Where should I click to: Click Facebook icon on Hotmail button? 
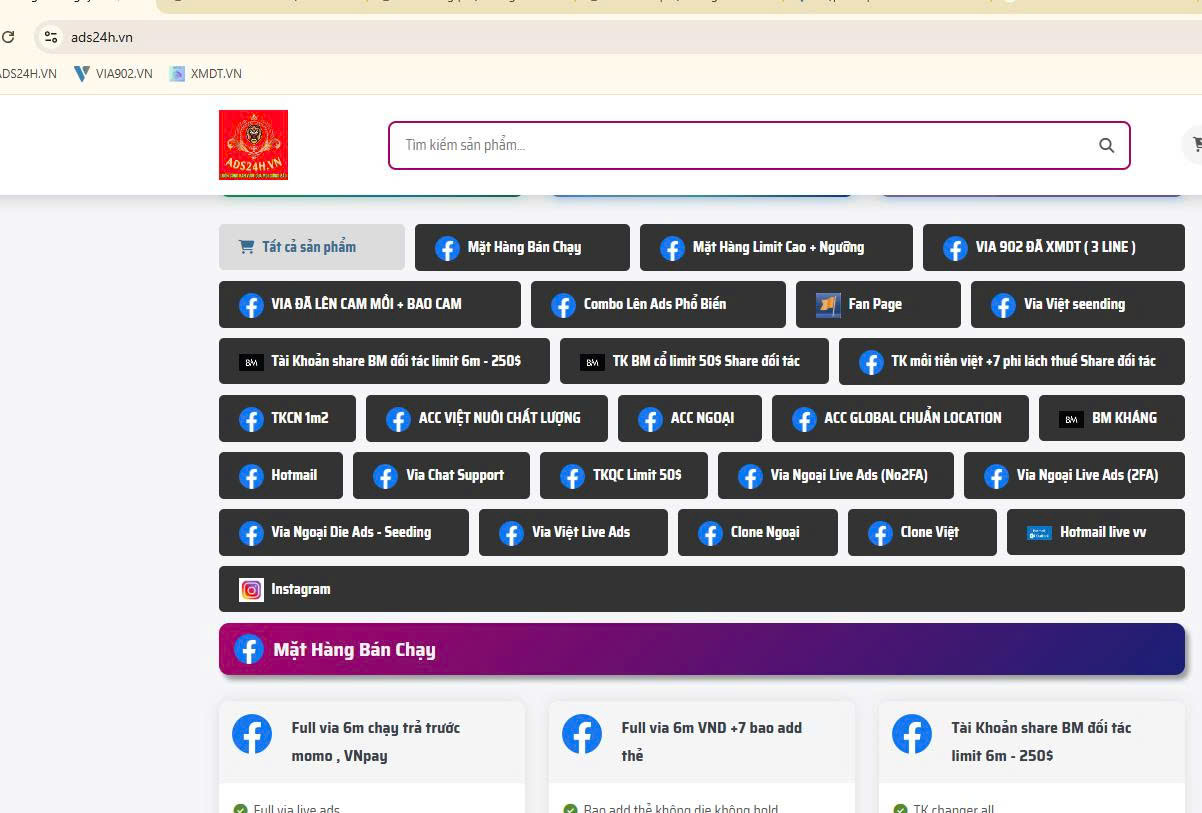pyautogui.click(x=251, y=476)
